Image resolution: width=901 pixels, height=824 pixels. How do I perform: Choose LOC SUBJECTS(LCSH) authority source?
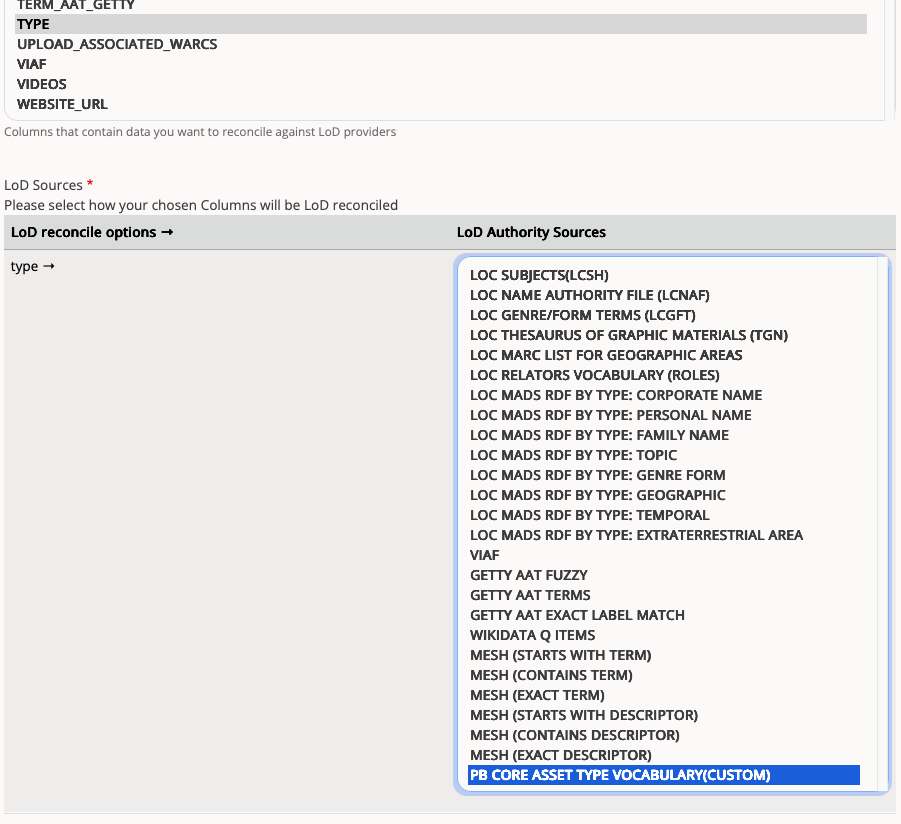click(x=539, y=275)
